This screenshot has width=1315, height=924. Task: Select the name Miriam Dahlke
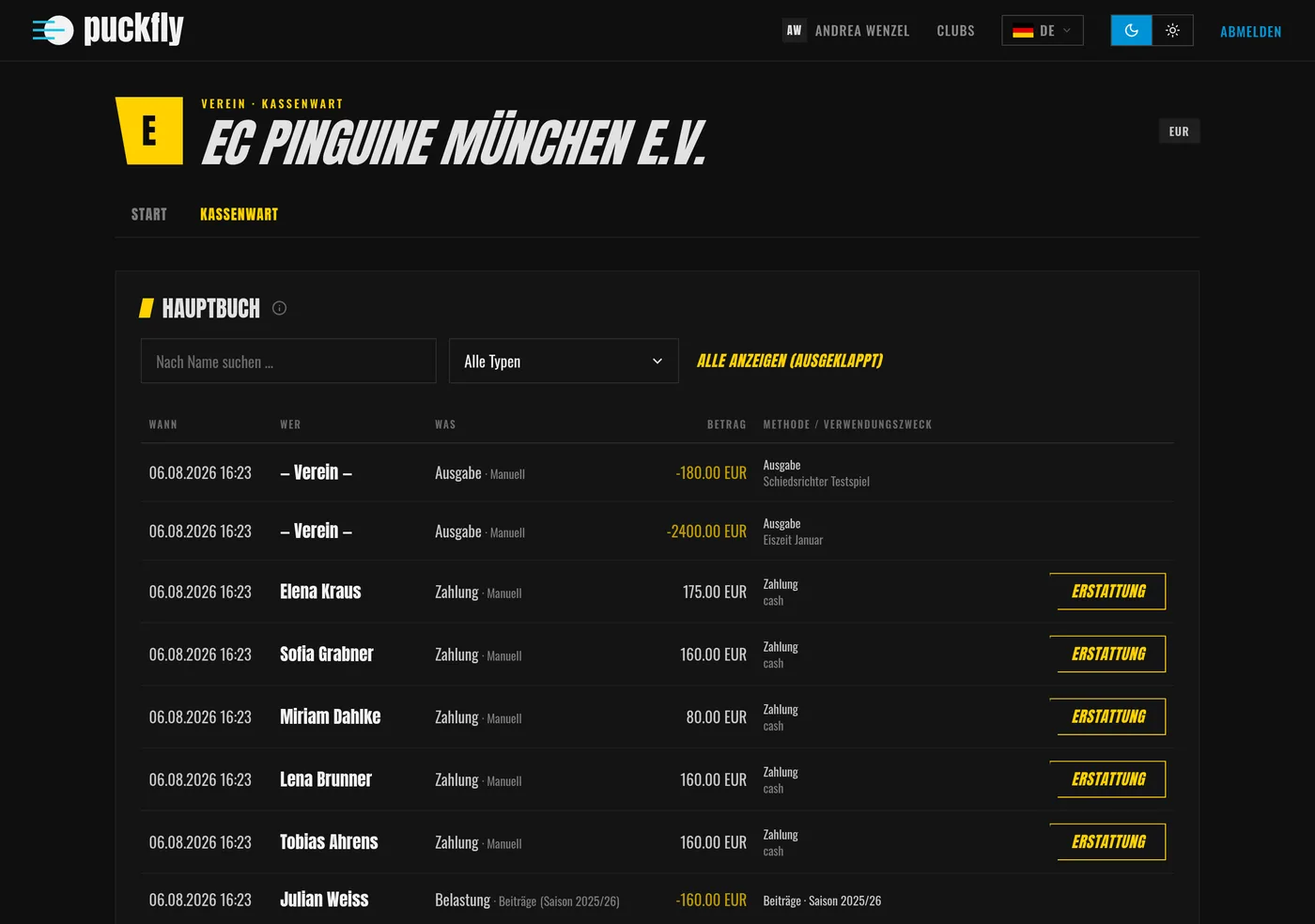click(x=331, y=716)
